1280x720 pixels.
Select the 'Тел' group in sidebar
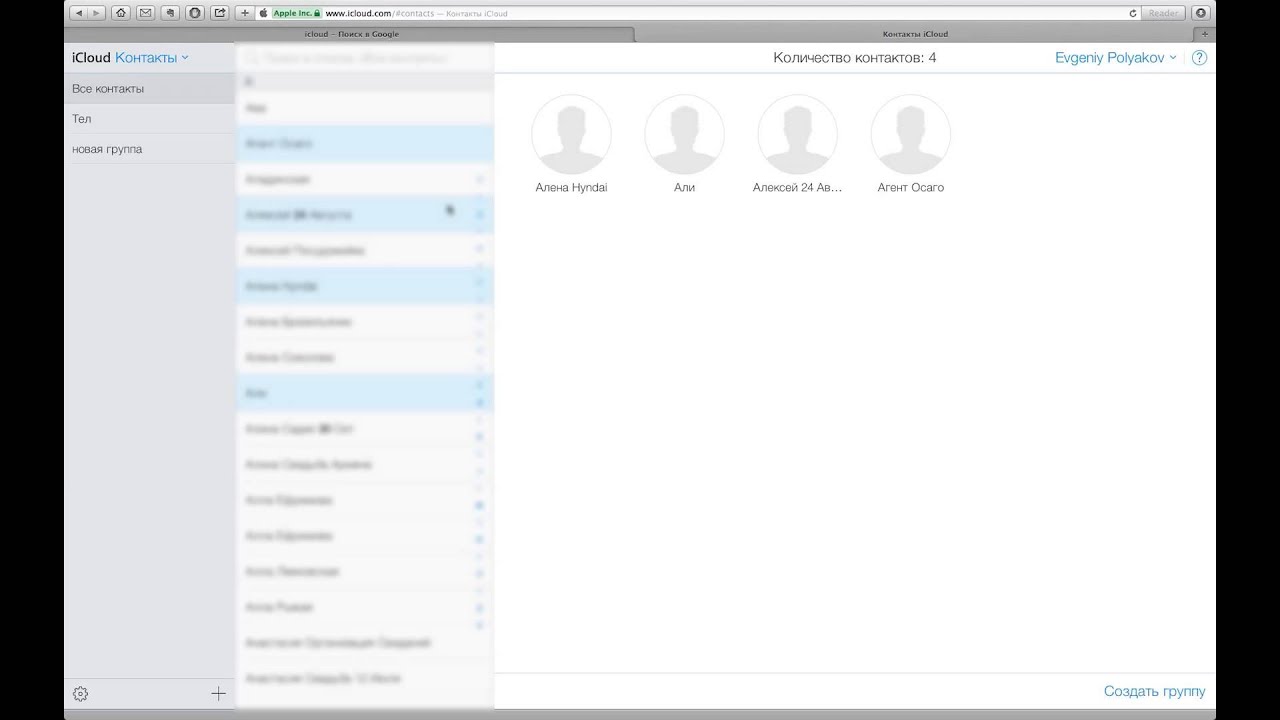150,119
